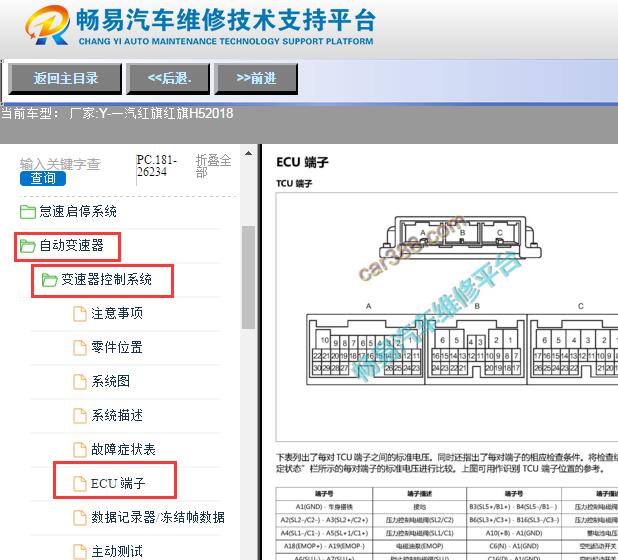Click the 自动变速器 open folder icon

coord(28,246)
